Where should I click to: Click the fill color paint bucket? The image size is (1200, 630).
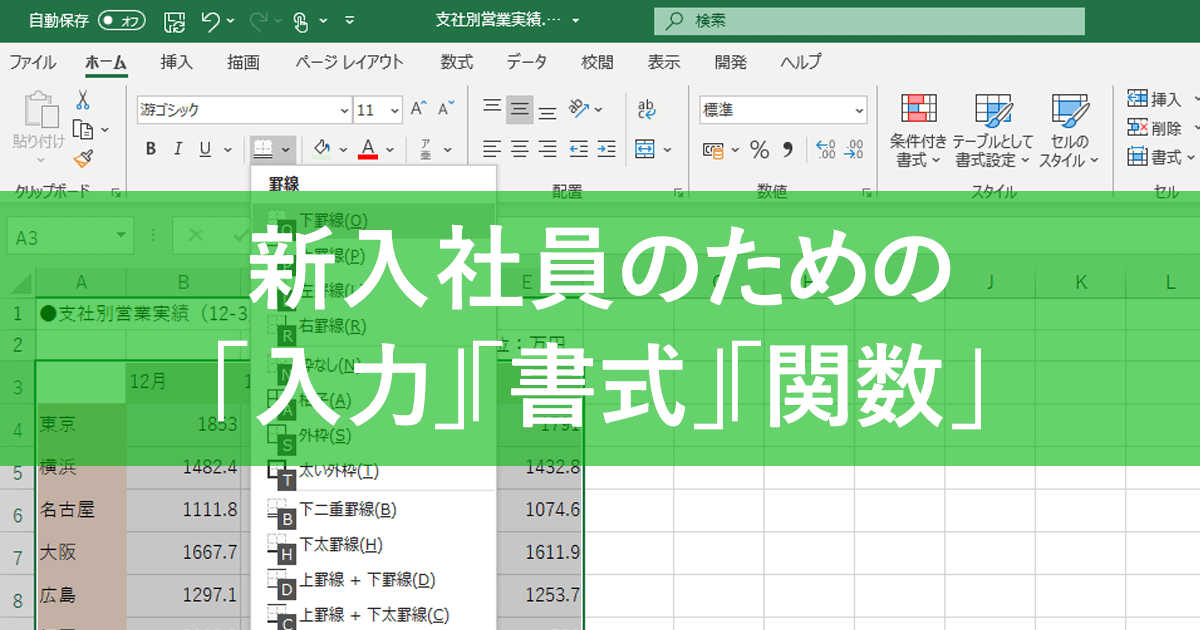(321, 149)
